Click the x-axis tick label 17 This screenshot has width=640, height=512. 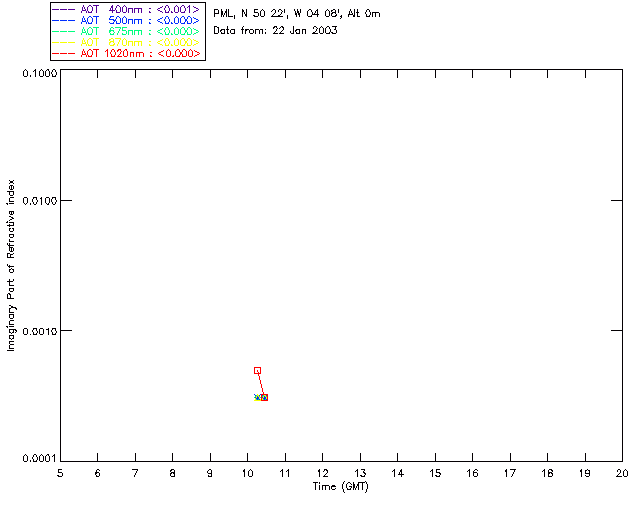510,473
